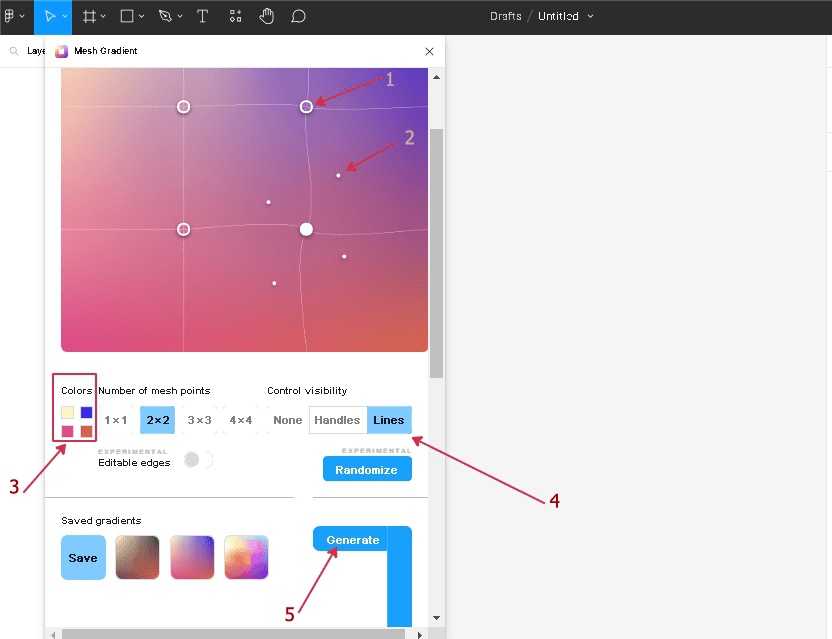Choose the 3×3 mesh points option
The height and width of the screenshot is (639, 832).
[x=199, y=420]
